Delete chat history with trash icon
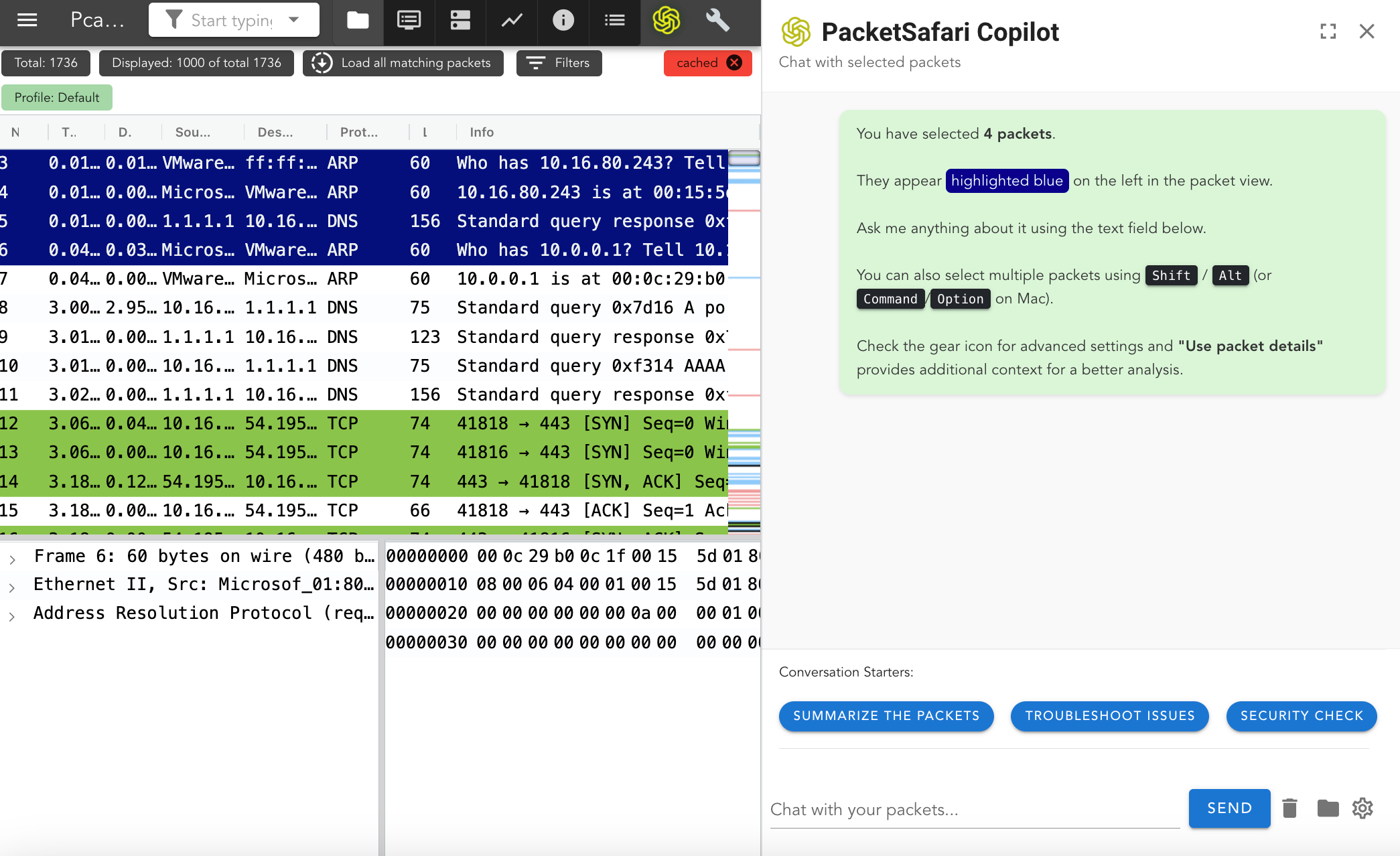The image size is (1400, 856). pos(1289,808)
